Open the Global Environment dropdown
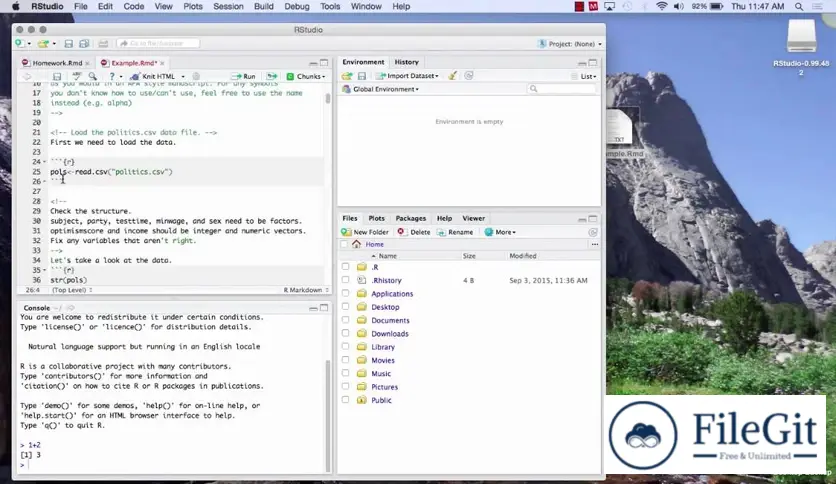The width and height of the screenshot is (836, 484). click(x=381, y=89)
